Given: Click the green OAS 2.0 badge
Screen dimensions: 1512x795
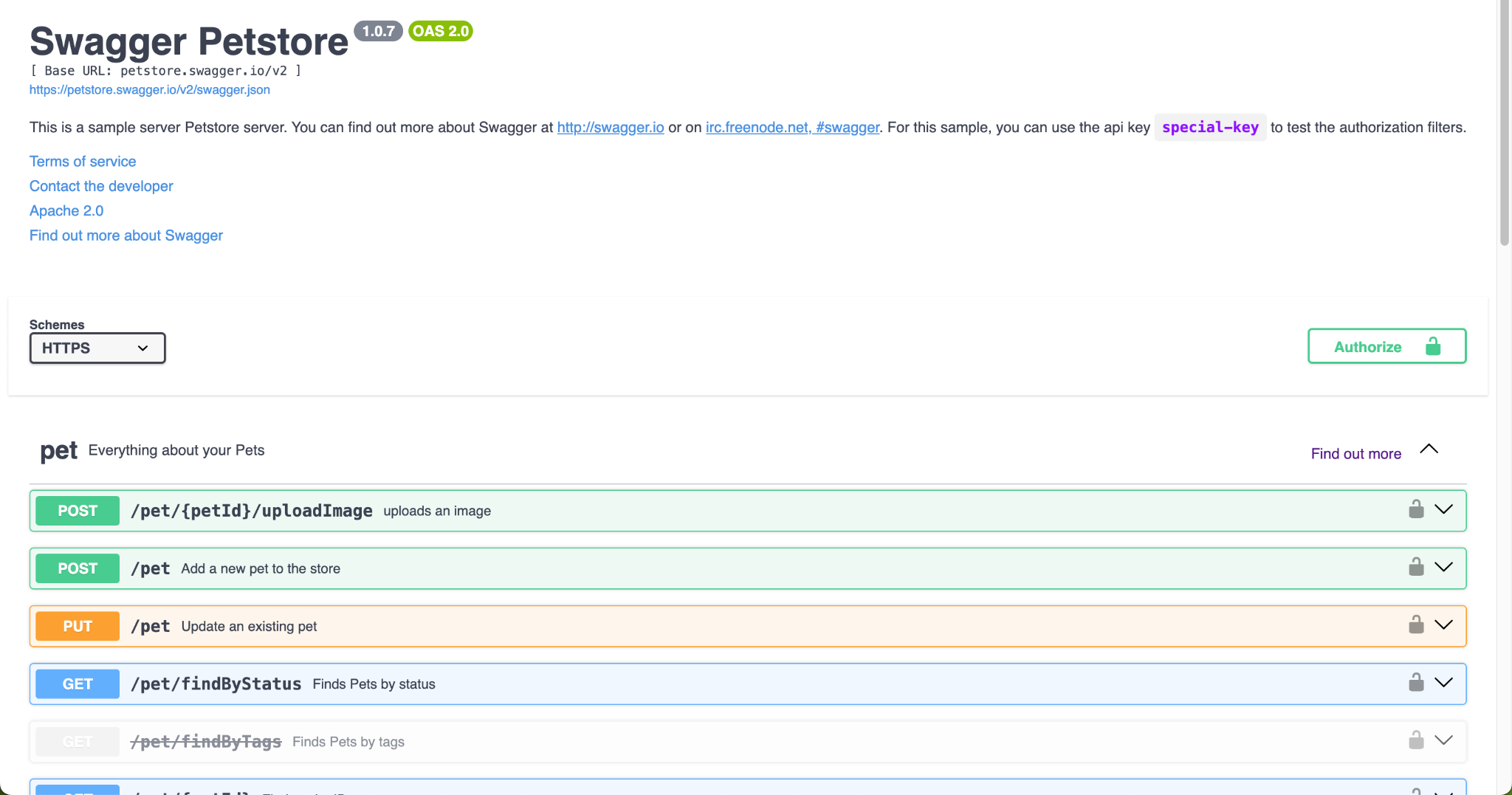Looking at the screenshot, I should (x=441, y=31).
